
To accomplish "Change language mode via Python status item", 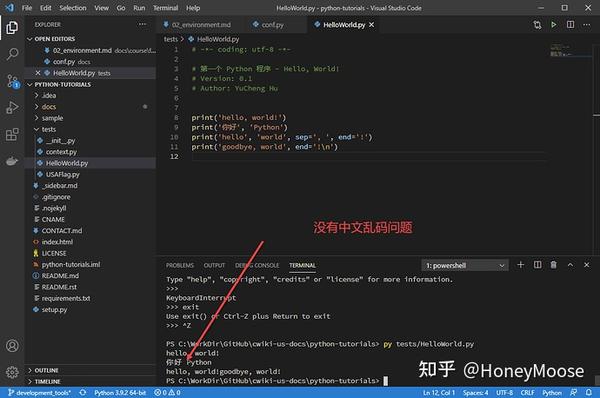I will [x=552, y=393].
